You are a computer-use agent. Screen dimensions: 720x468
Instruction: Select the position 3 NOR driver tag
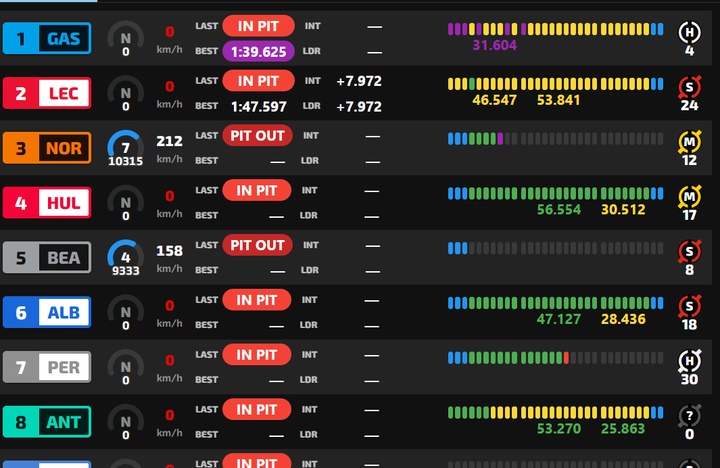coord(47,150)
